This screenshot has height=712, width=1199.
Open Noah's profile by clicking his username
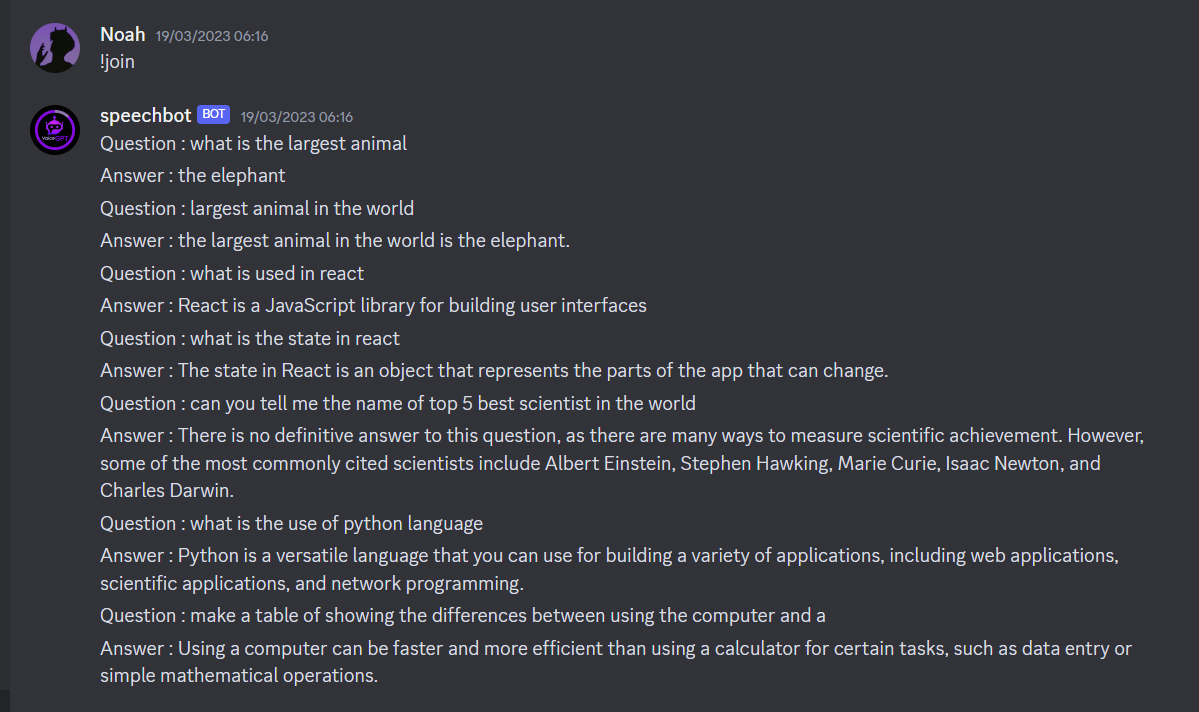(x=122, y=33)
